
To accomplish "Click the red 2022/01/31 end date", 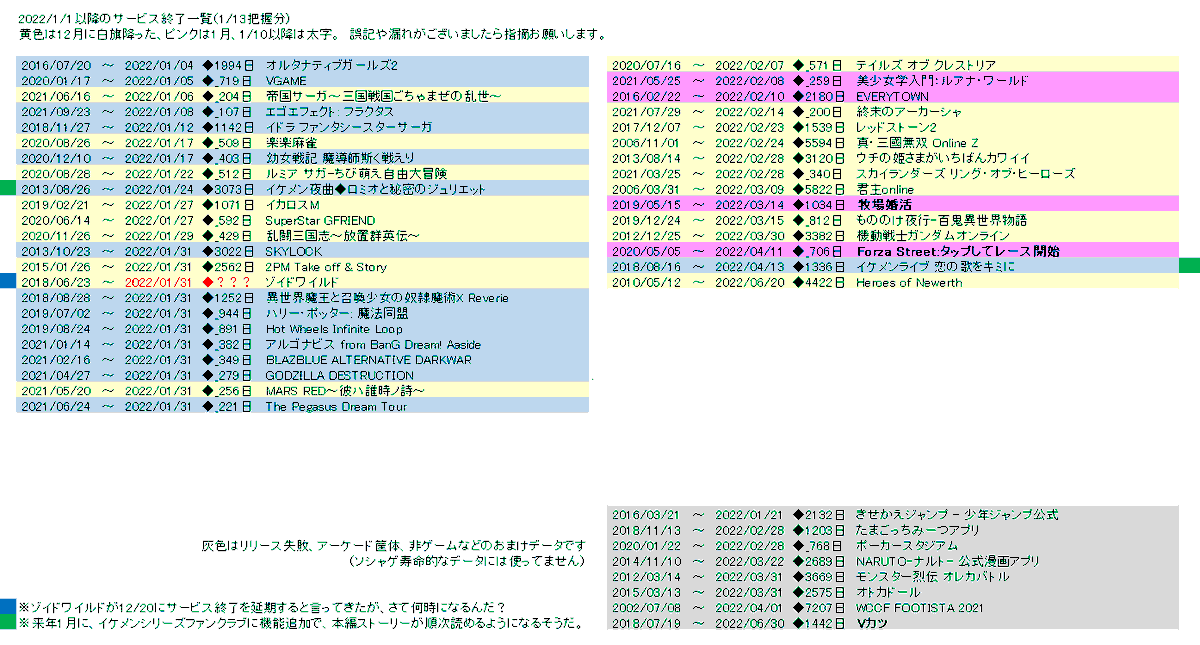I will (157, 282).
